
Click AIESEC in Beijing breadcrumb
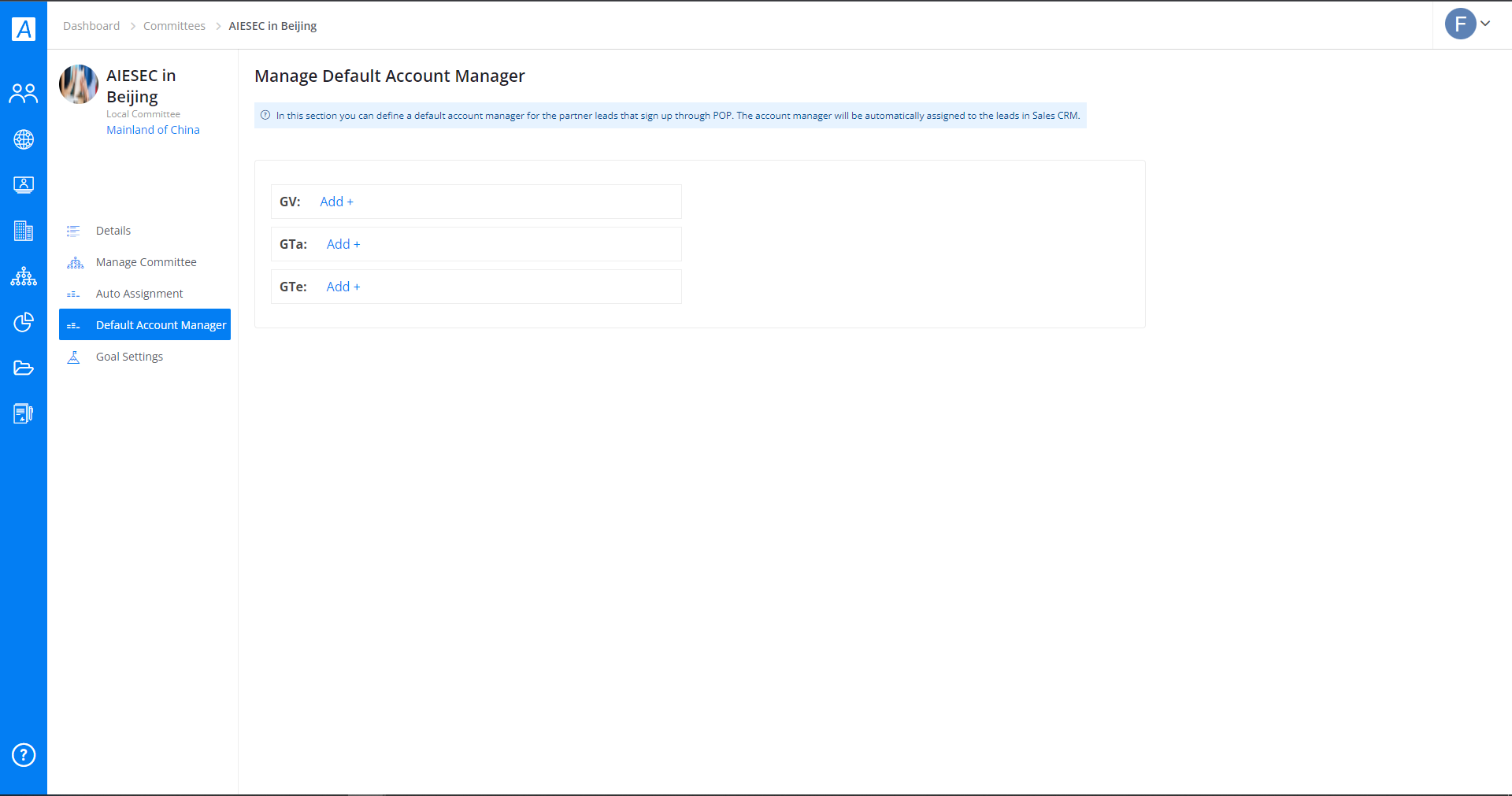pos(272,26)
